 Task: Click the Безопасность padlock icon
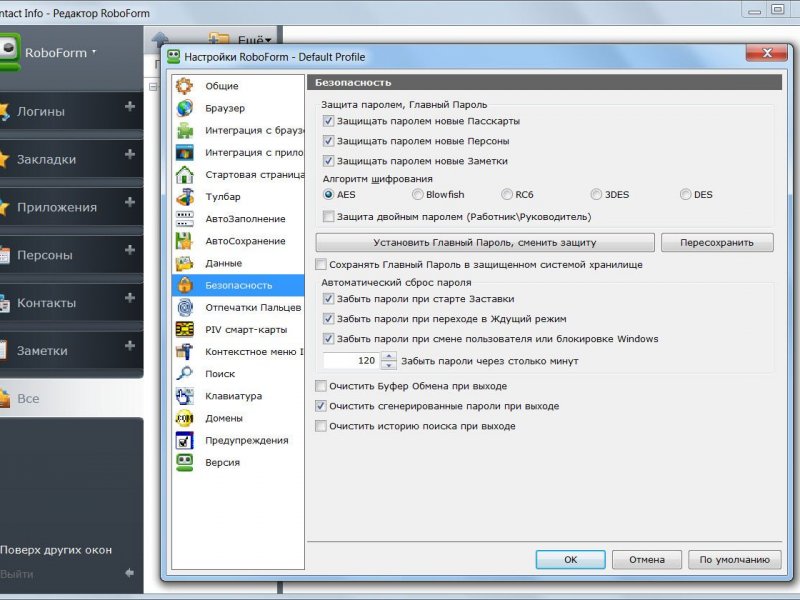click(184, 285)
